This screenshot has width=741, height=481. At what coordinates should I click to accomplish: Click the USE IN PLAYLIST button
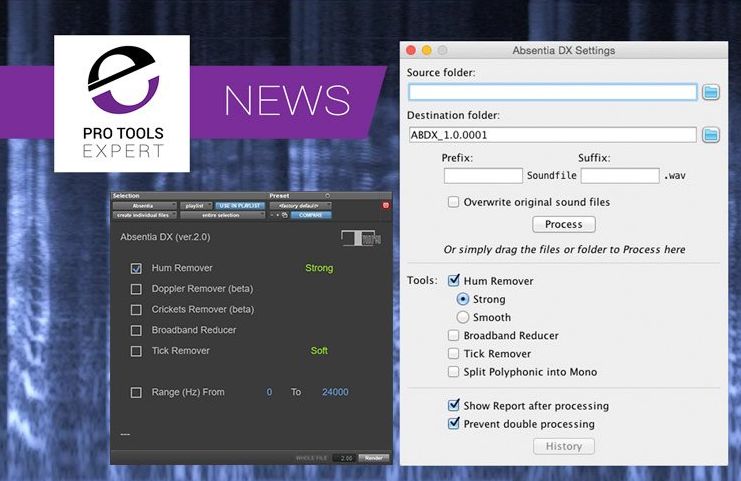coord(240,206)
